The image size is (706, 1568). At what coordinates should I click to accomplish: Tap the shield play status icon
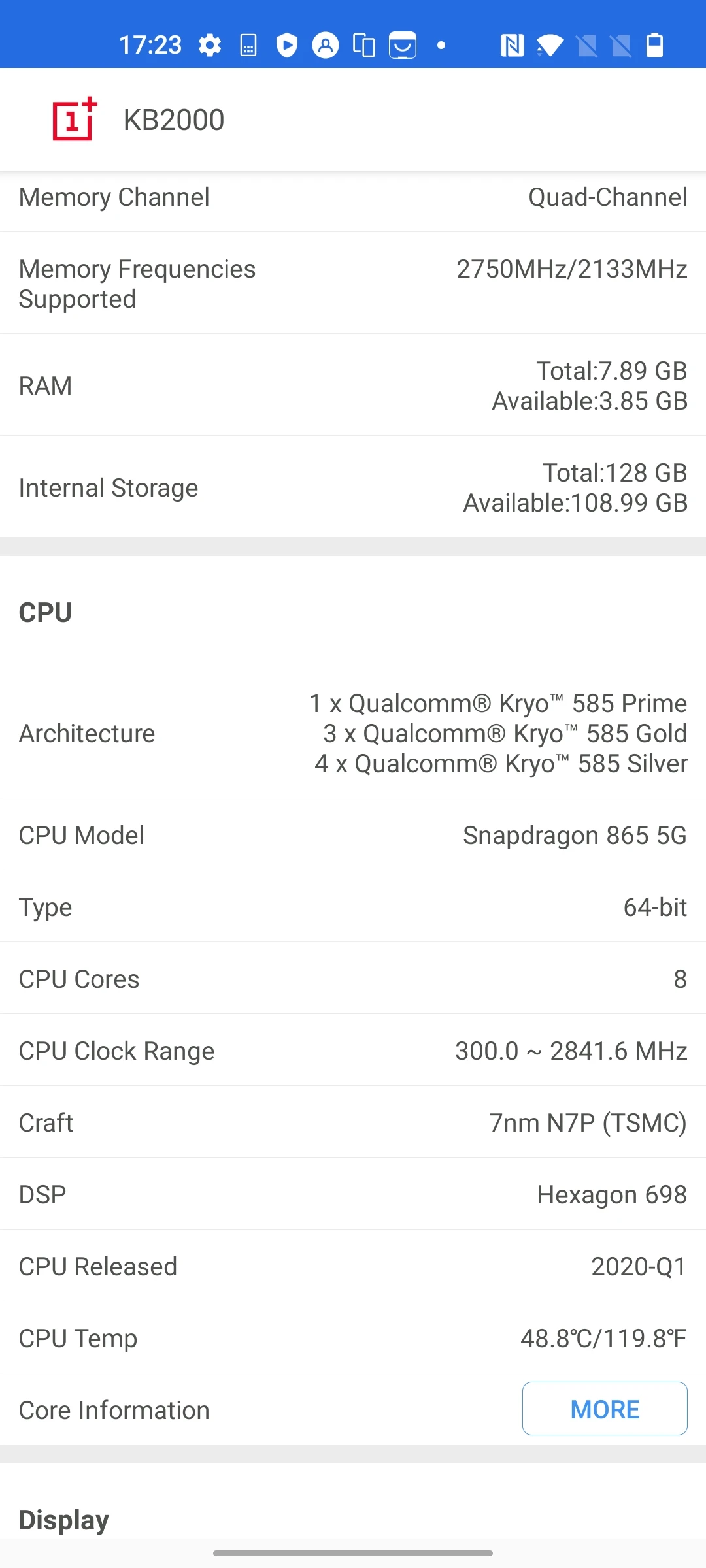click(x=286, y=46)
